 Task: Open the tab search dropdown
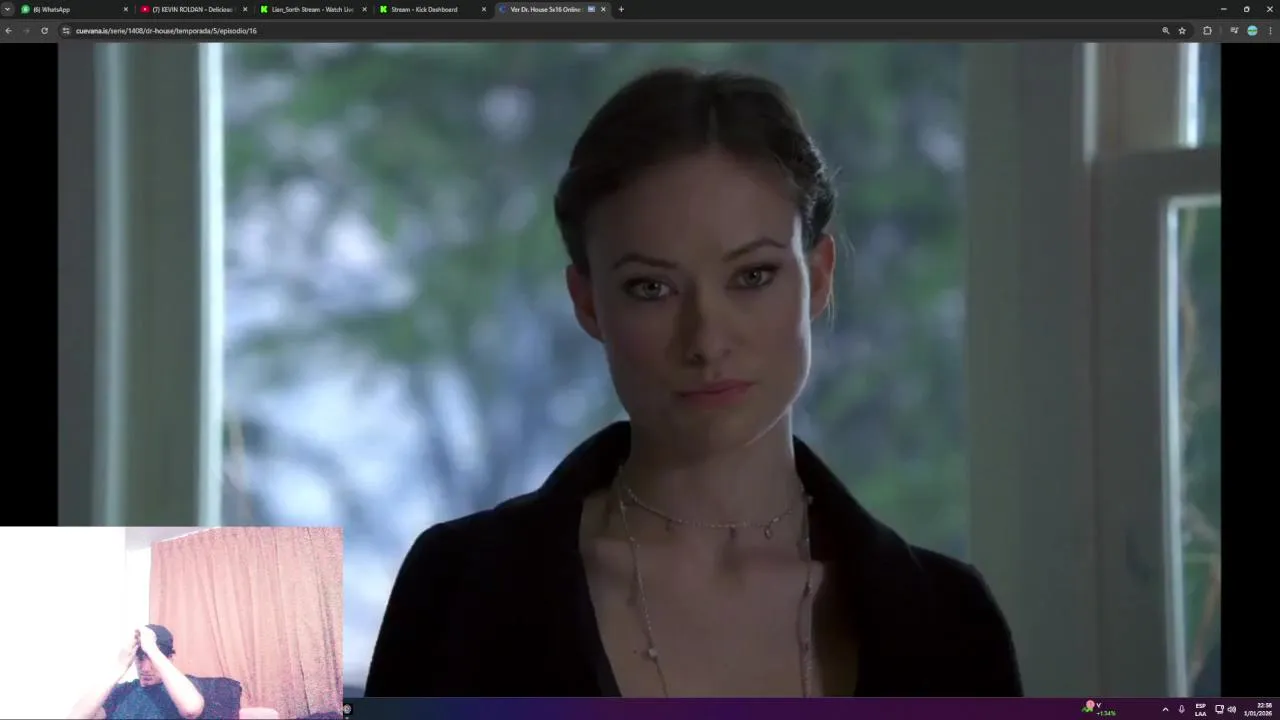coord(7,9)
